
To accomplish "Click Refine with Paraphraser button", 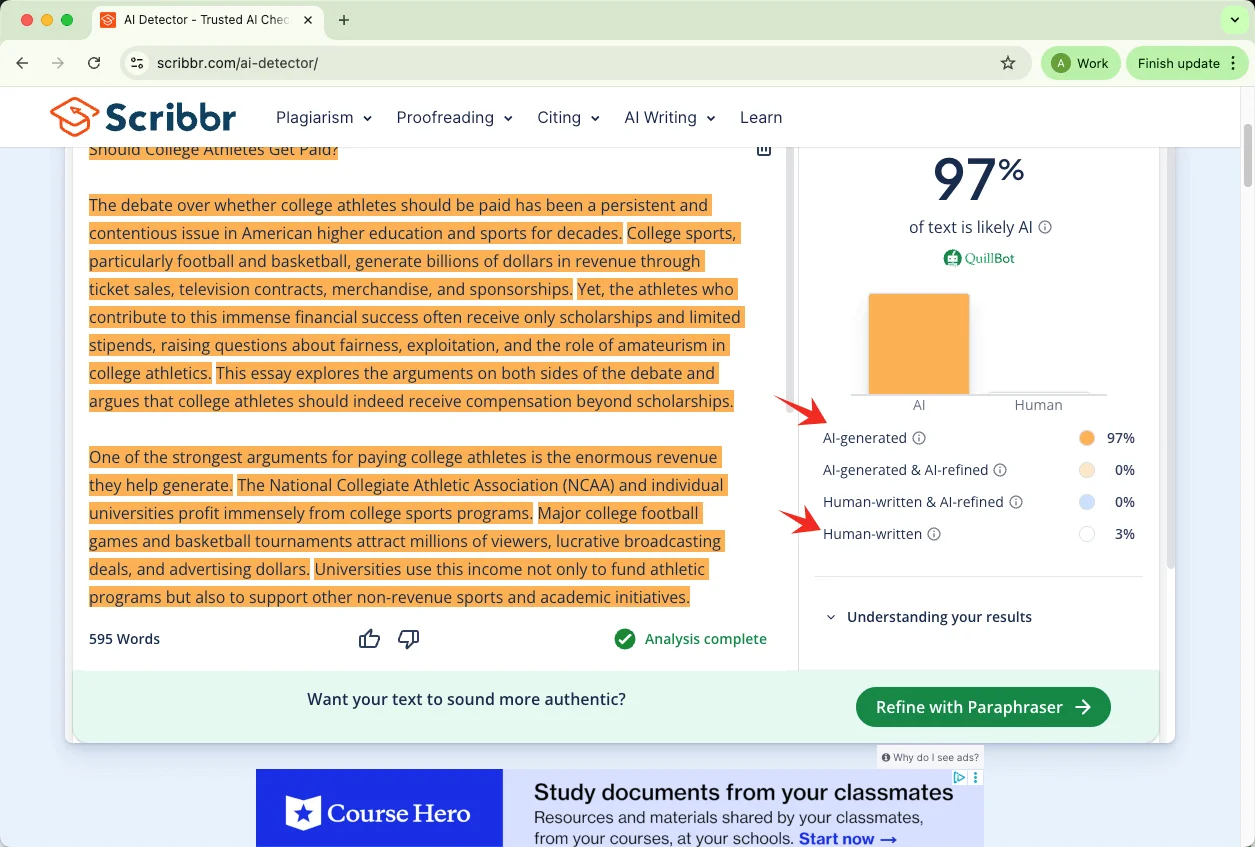I will [x=983, y=707].
